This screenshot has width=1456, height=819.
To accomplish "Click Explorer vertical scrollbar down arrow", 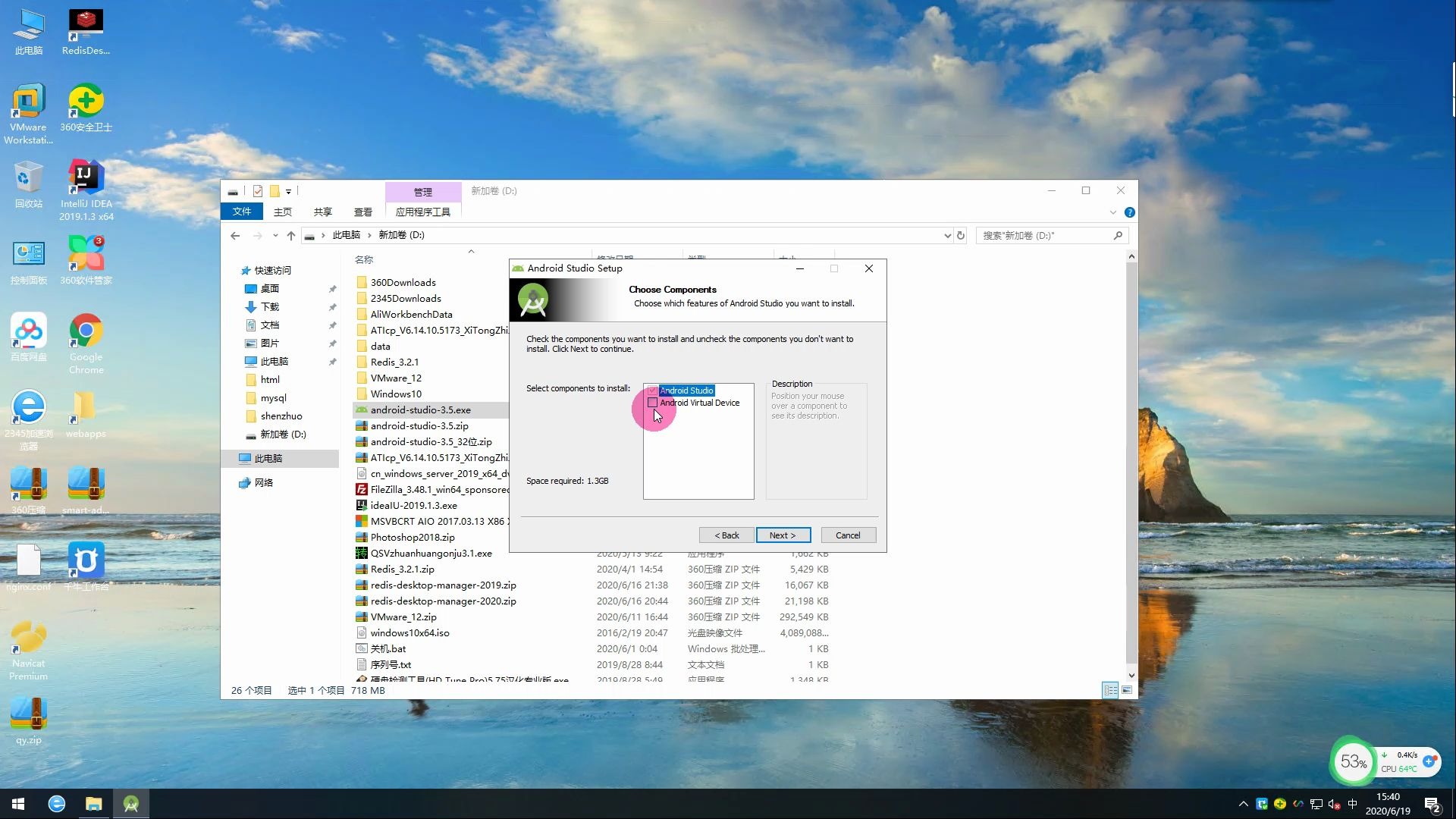I will coord(1131,676).
